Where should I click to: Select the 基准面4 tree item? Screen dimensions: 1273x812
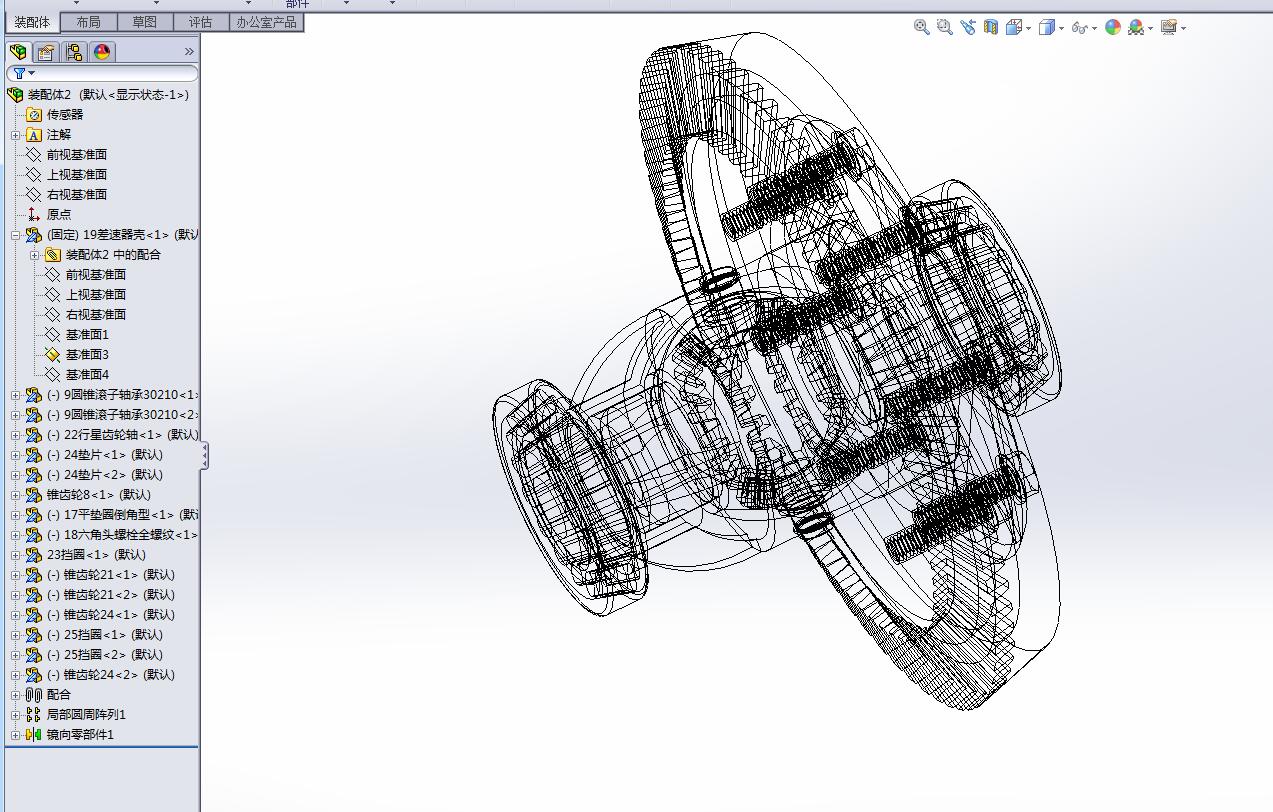click(87, 374)
